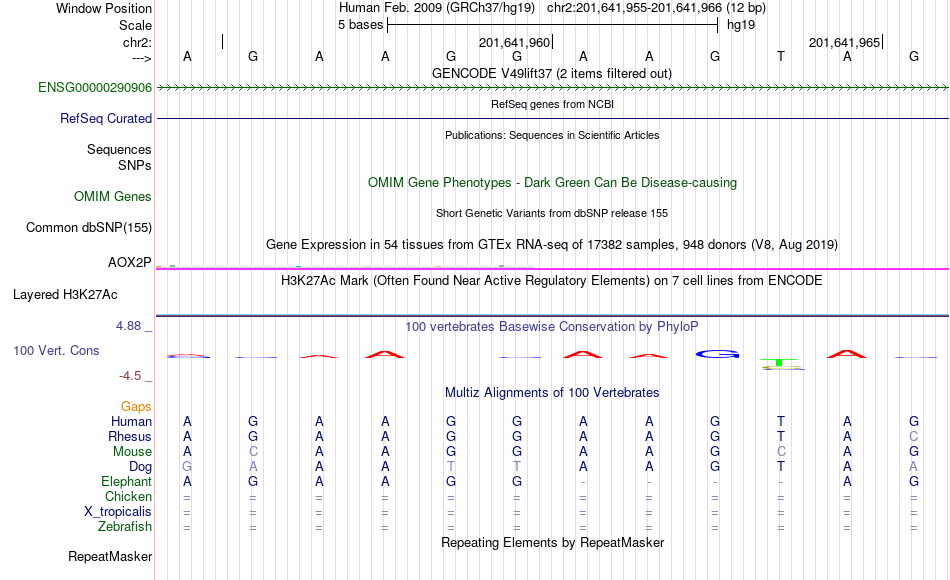This screenshot has height=580, width=950.
Task: Click the hg19 label beside the scale bar
Action: click(x=741, y=25)
